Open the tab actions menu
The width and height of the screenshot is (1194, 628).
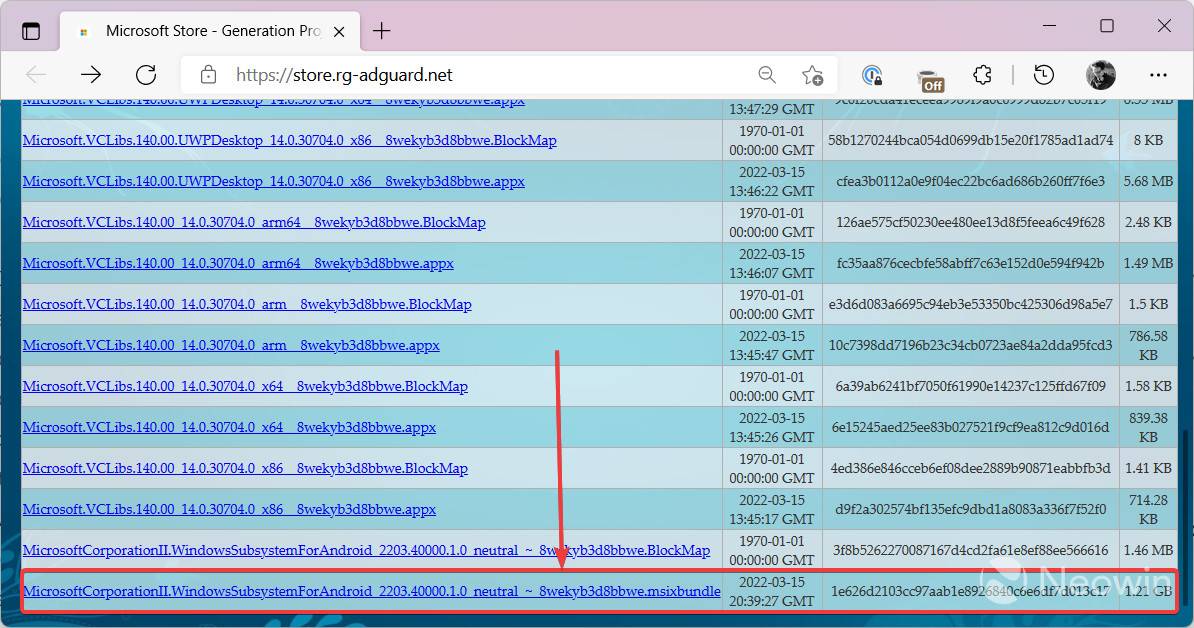(31, 30)
